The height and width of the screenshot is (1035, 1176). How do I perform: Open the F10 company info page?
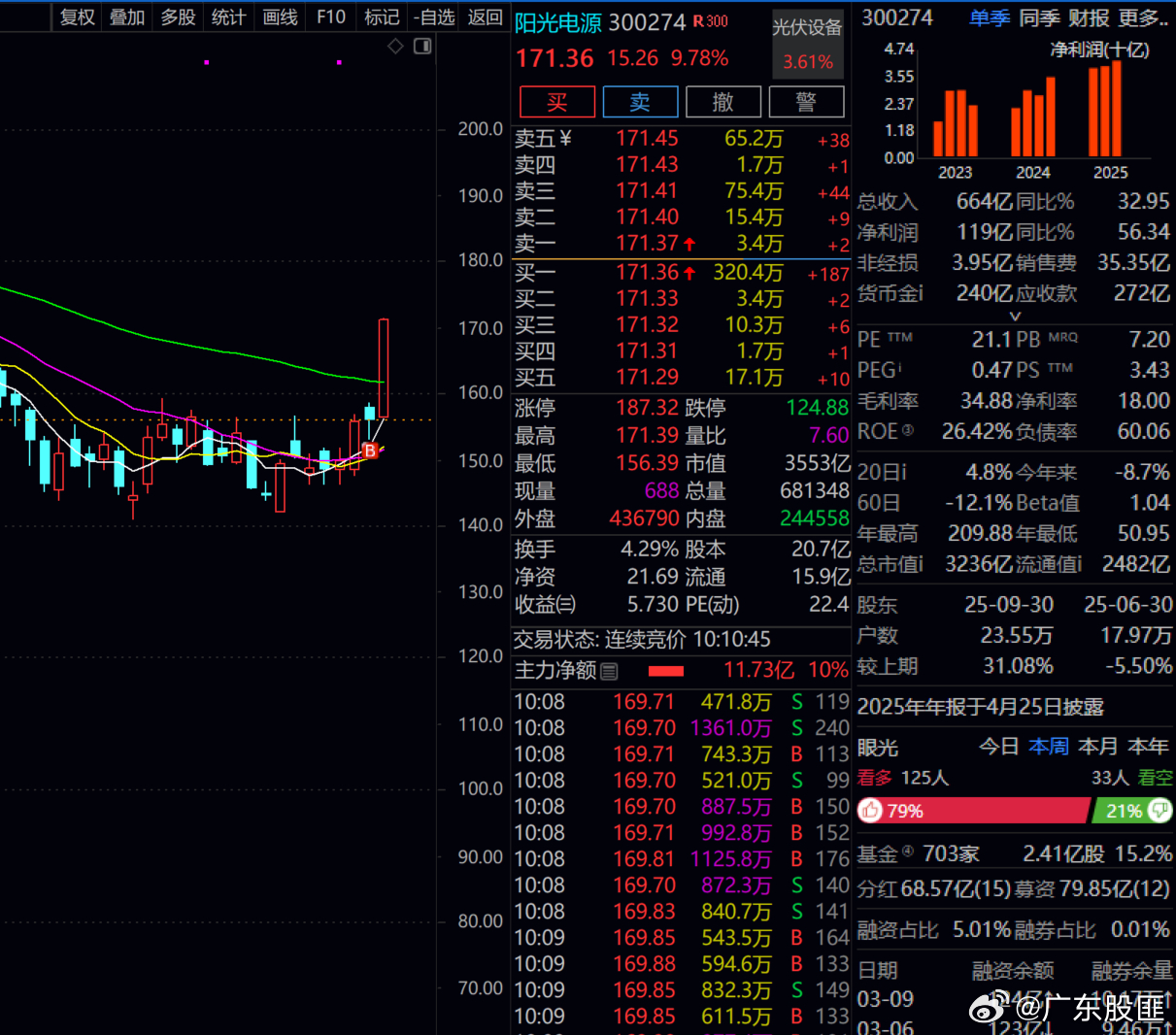click(x=331, y=17)
